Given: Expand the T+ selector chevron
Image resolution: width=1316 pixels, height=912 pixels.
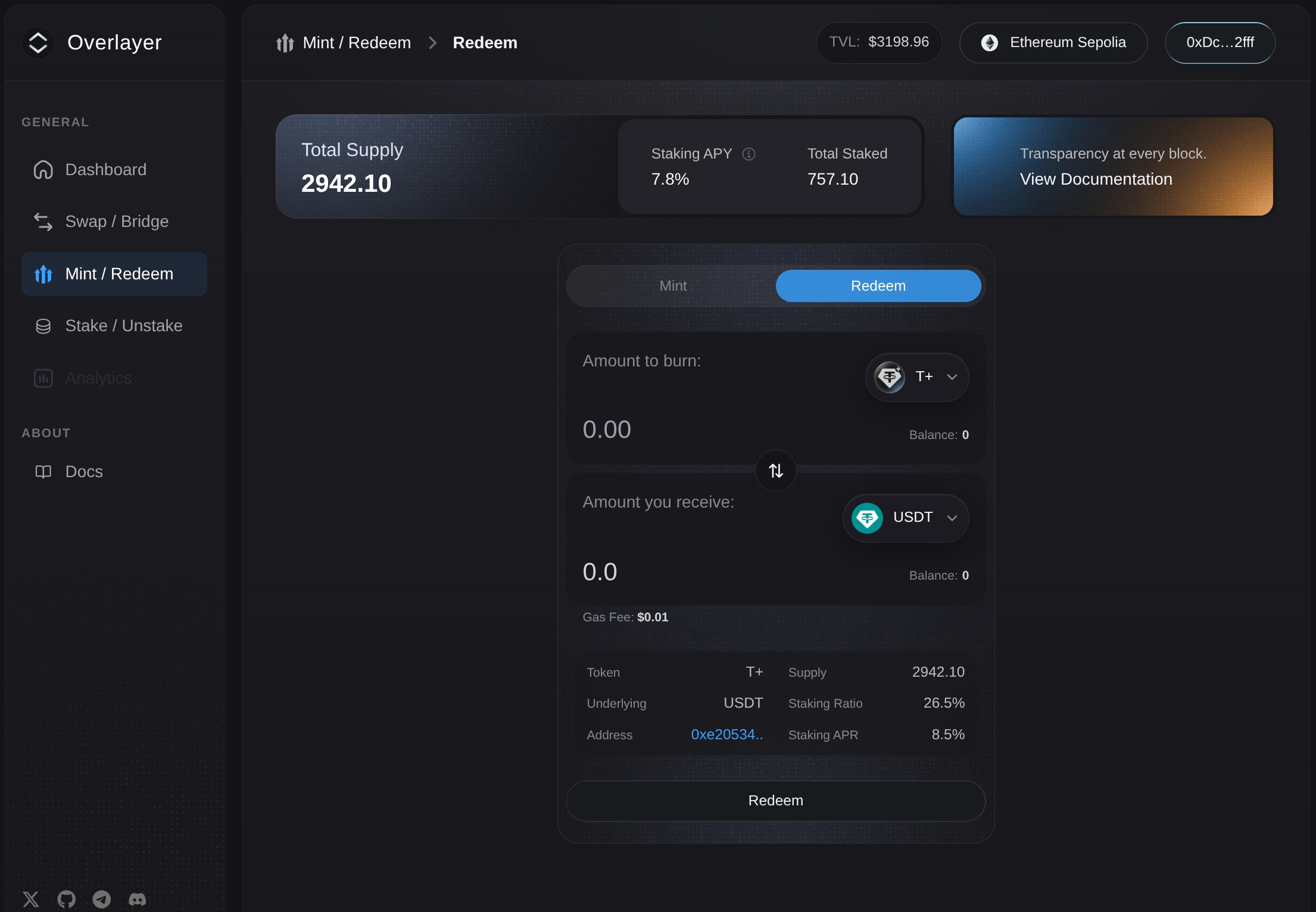Looking at the screenshot, I should click(952, 377).
